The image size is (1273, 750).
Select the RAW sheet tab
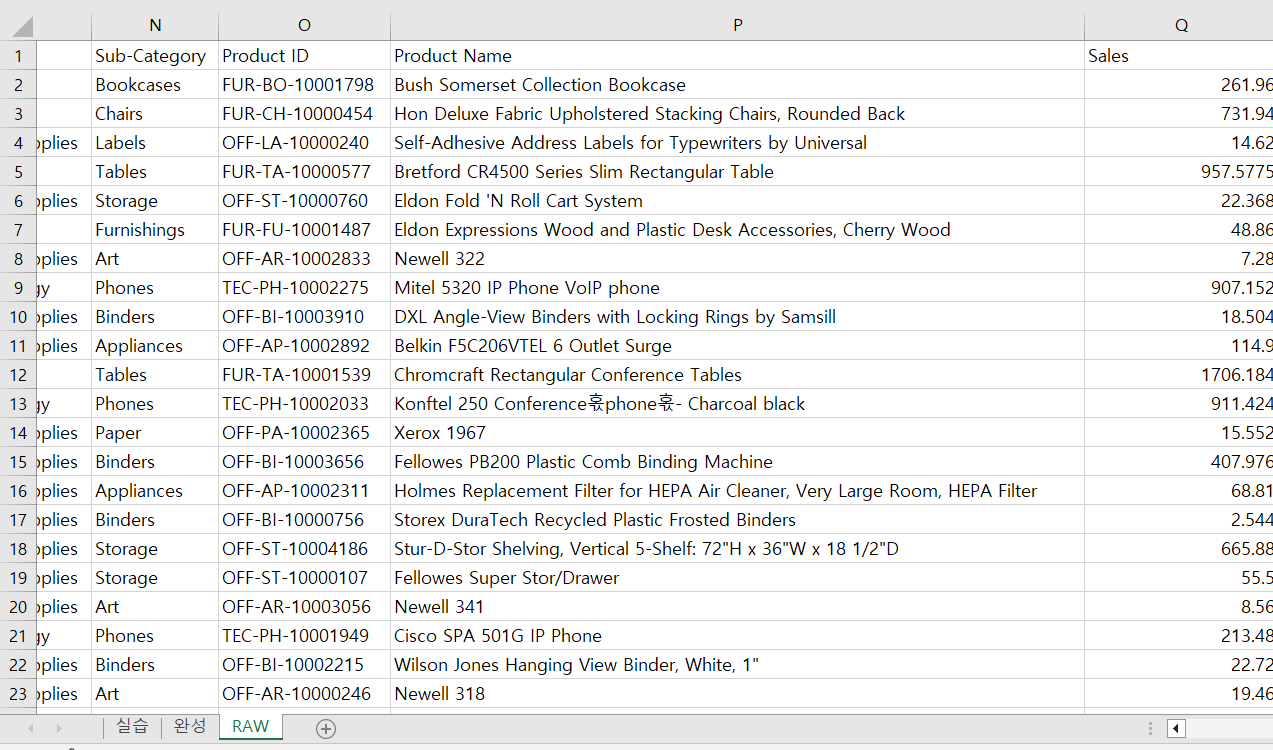click(x=250, y=726)
